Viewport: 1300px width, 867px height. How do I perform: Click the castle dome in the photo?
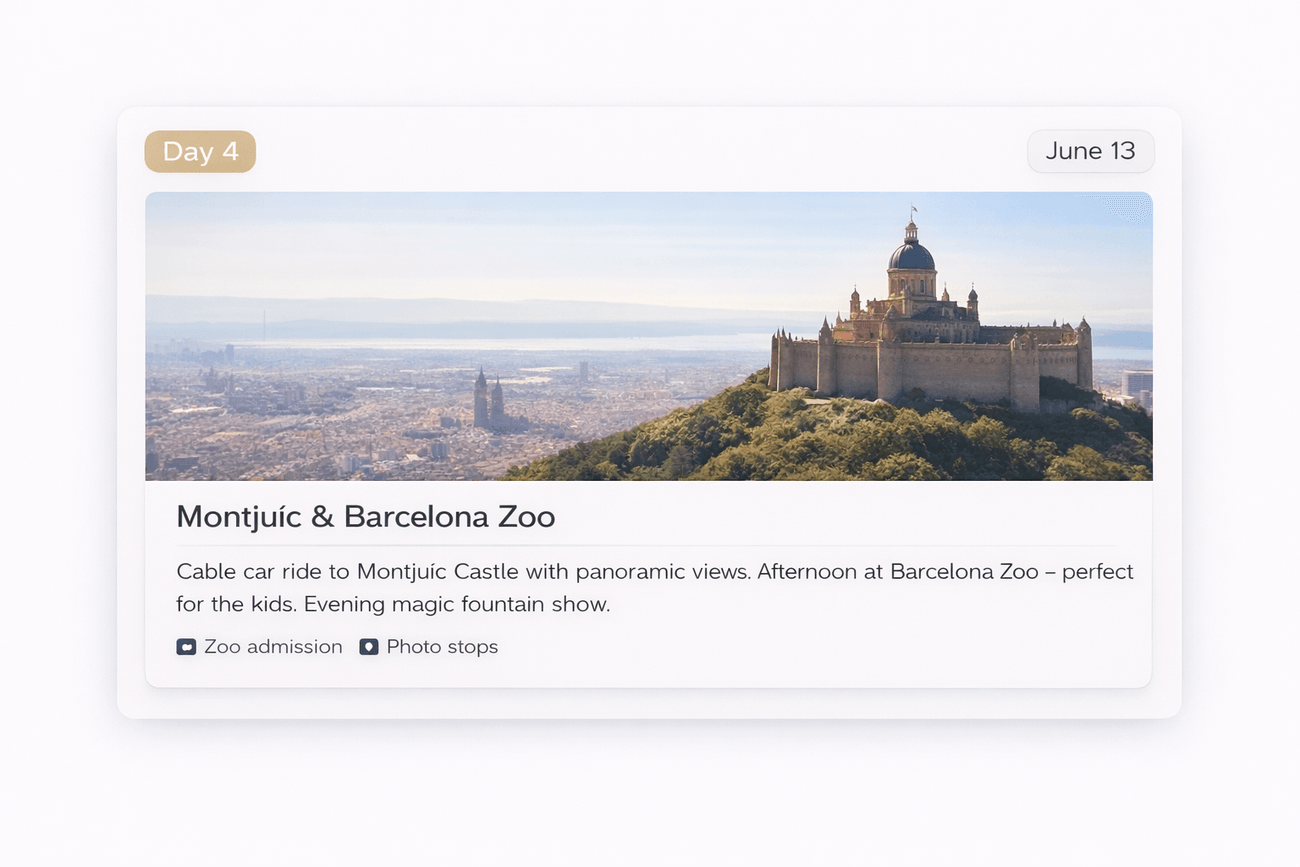[911, 254]
